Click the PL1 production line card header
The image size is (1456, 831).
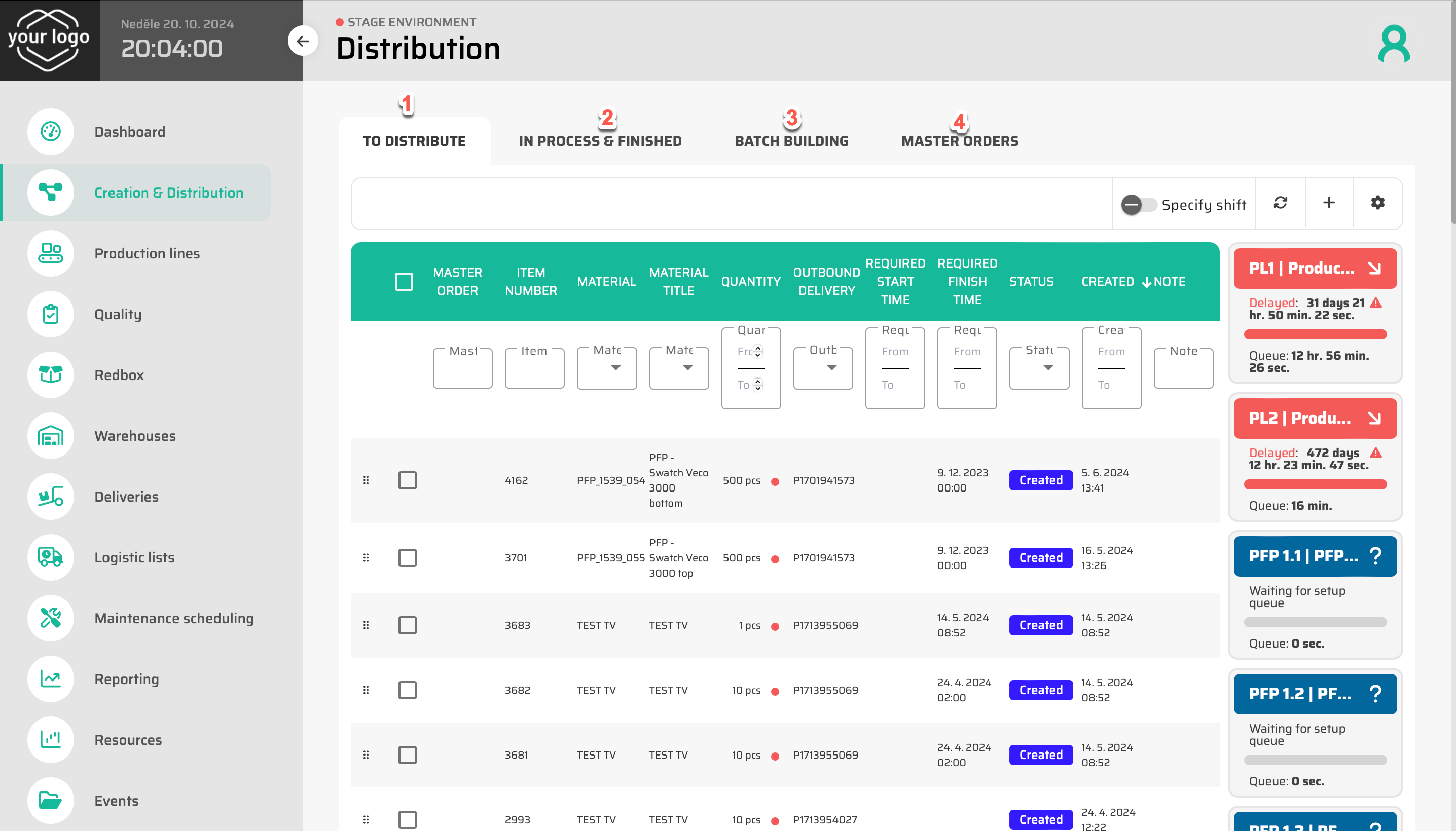(1315, 268)
